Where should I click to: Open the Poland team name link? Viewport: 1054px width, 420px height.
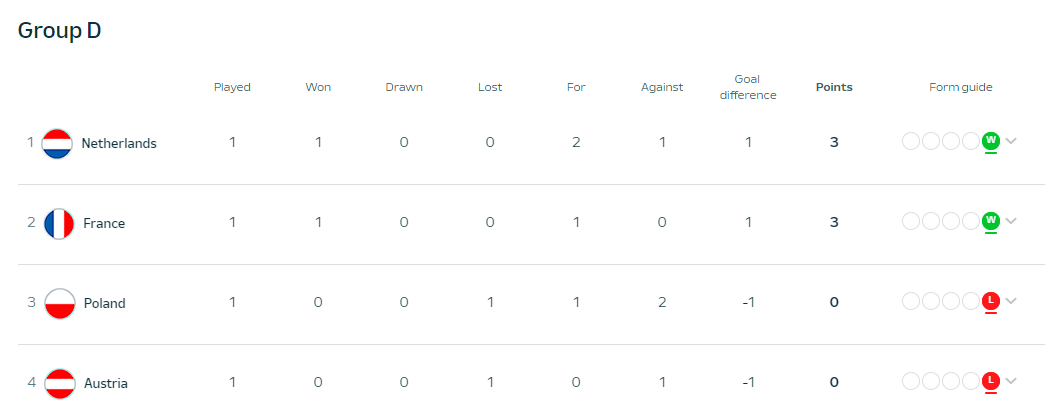point(105,303)
